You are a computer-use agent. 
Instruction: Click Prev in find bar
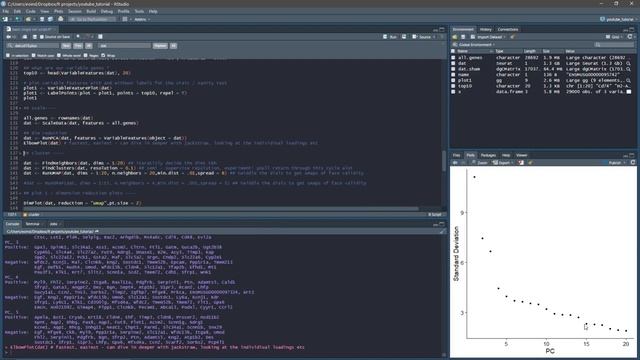[x=78, y=46]
